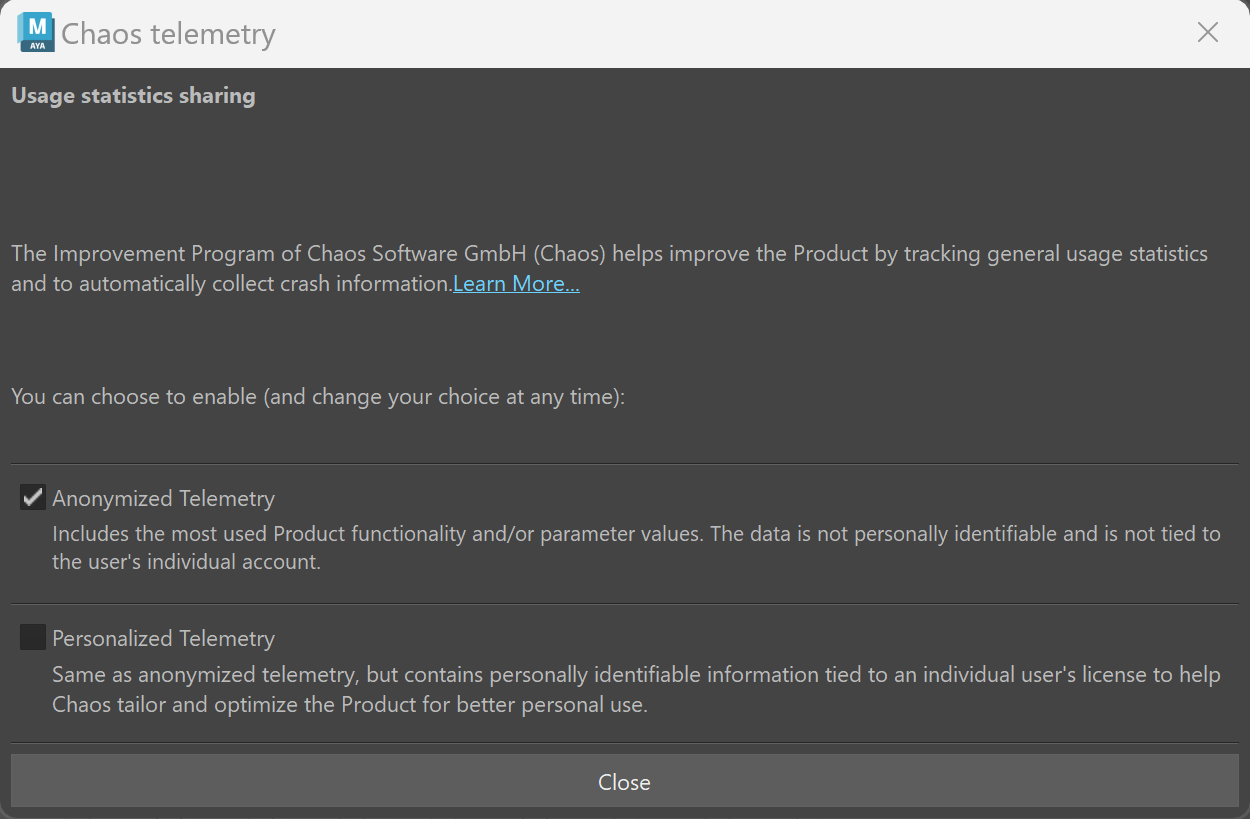Click the Personalized Telemetry label
The image size is (1250, 819).
(x=163, y=638)
